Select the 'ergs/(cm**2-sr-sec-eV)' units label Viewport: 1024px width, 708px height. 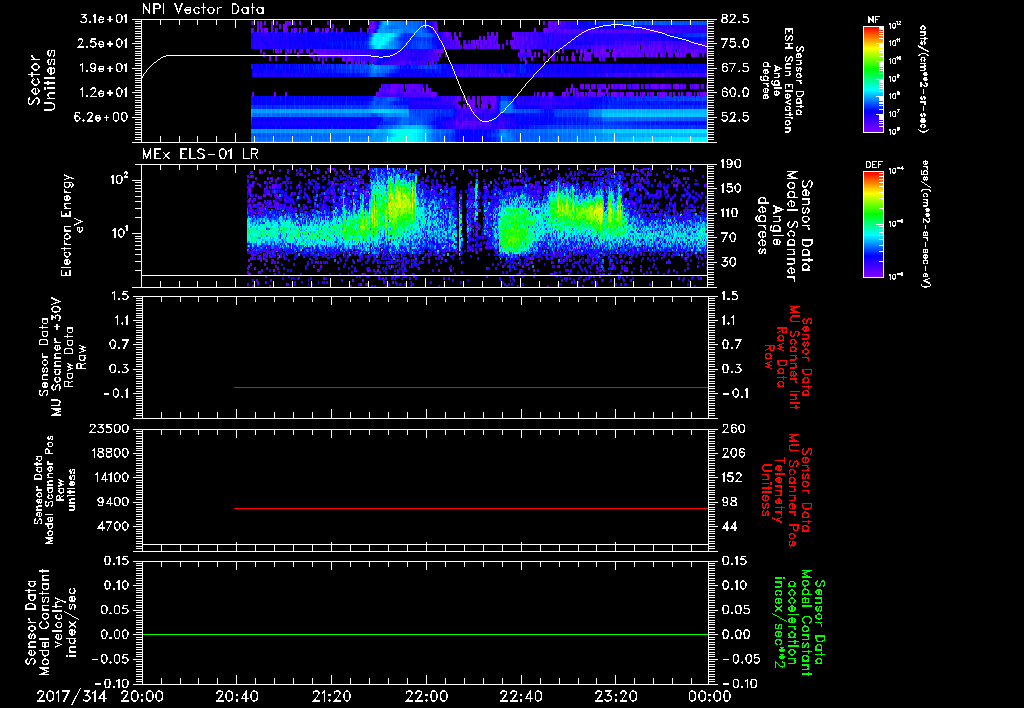[925, 224]
